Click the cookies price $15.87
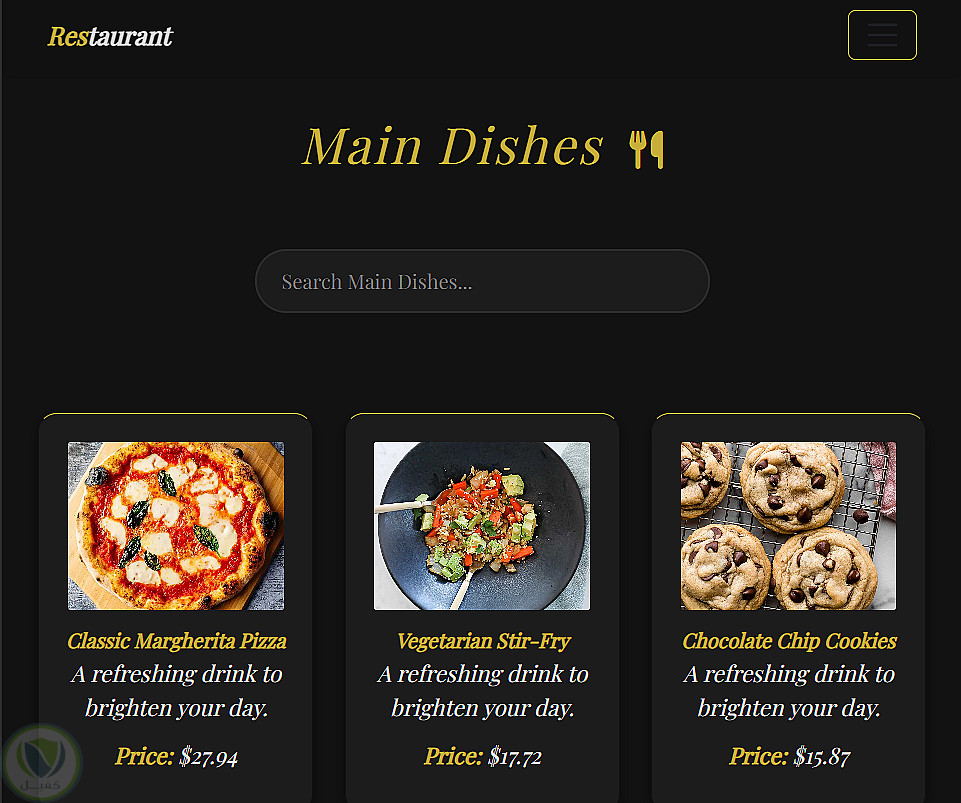This screenshot has height=803, width=961. pyautogui.click(x=822, y=757)
